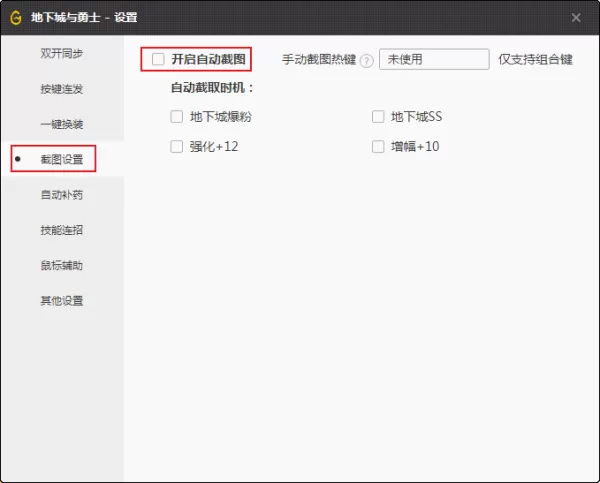The width and height of the screenshot is (600, 483).
Task: Go to 自动补药 settings
Action: (x=62, y=195)
